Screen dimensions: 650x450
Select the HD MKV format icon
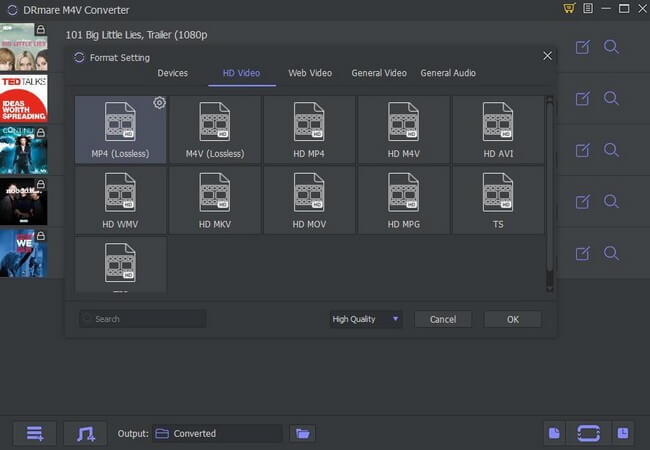point(215,197)
